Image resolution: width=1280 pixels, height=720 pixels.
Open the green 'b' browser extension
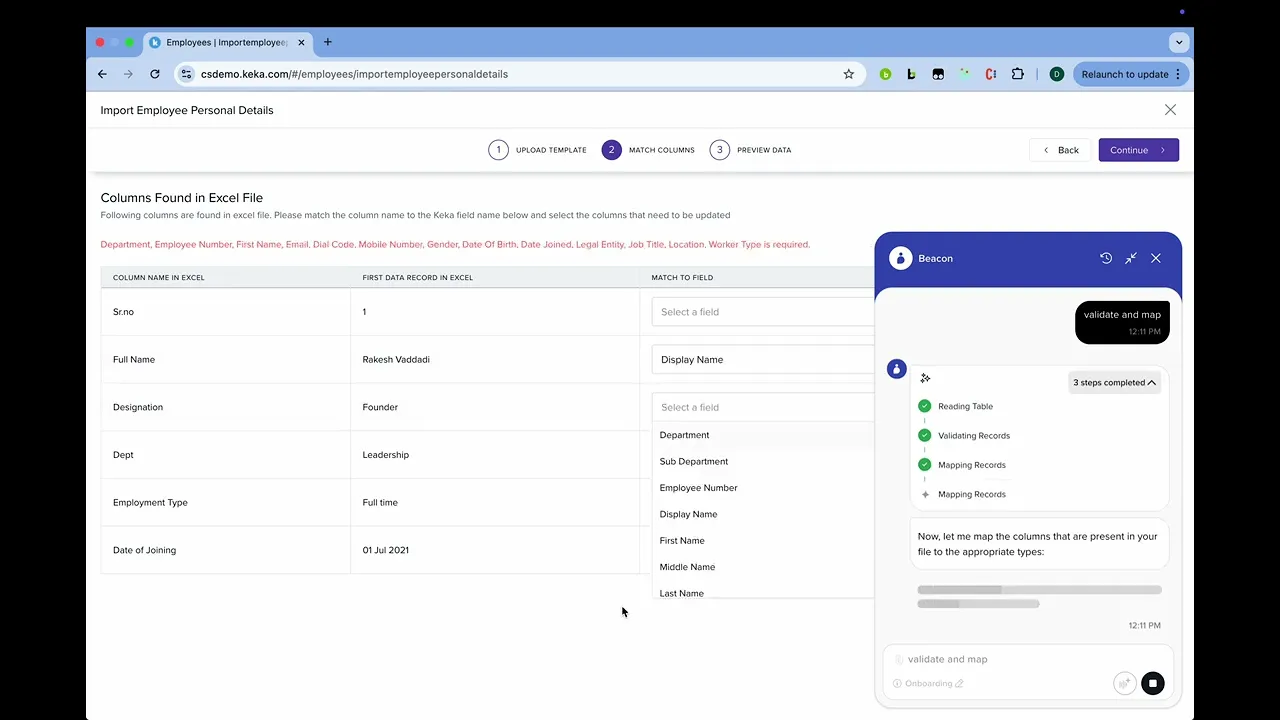(885, 74)
